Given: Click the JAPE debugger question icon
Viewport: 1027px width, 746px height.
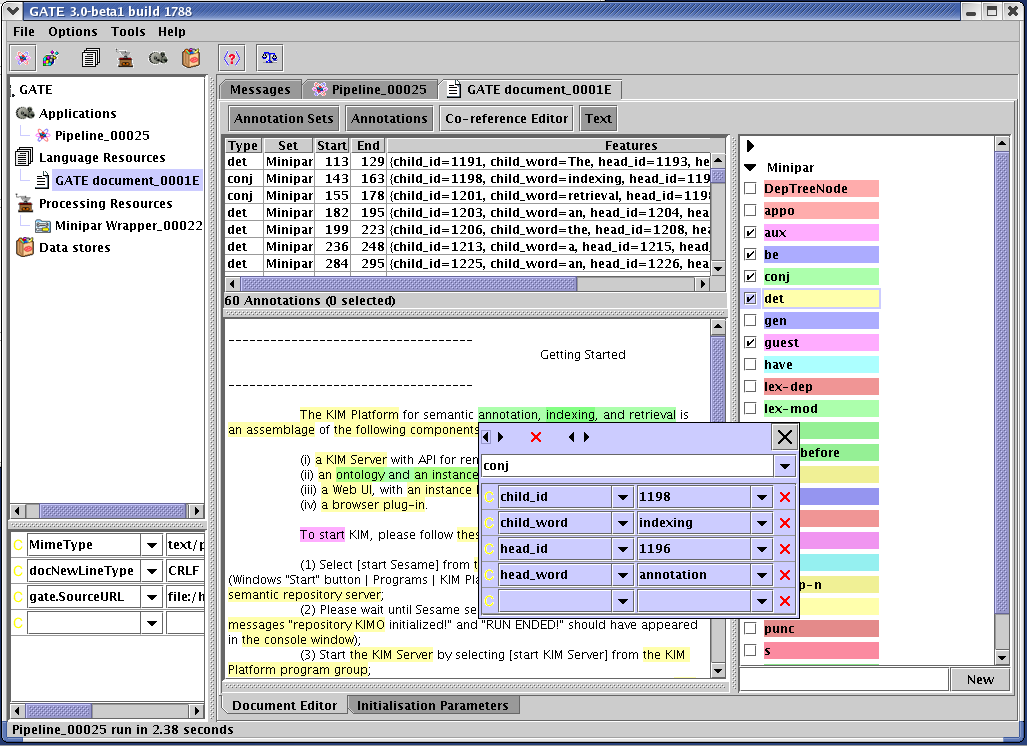Looking at the screenshot, I should (x=232, y=58).
